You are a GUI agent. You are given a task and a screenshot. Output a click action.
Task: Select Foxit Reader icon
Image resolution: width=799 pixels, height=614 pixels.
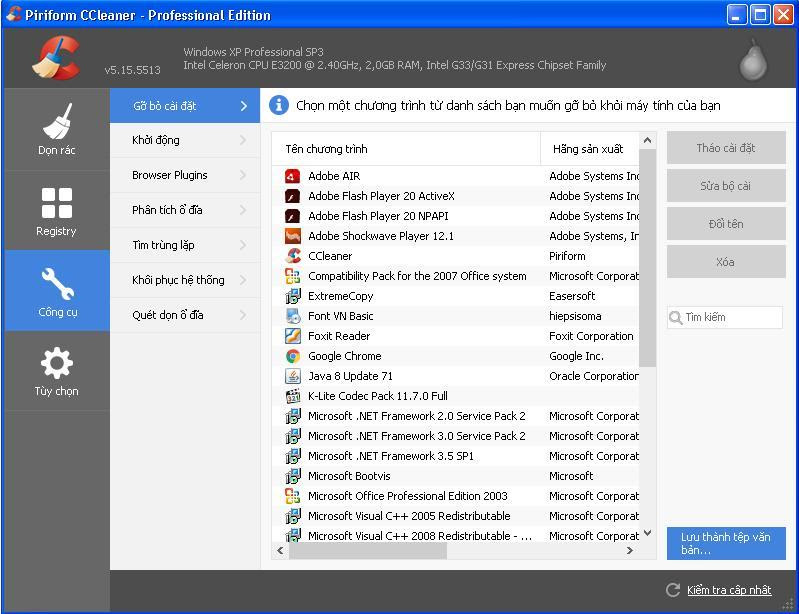point(292,336)
